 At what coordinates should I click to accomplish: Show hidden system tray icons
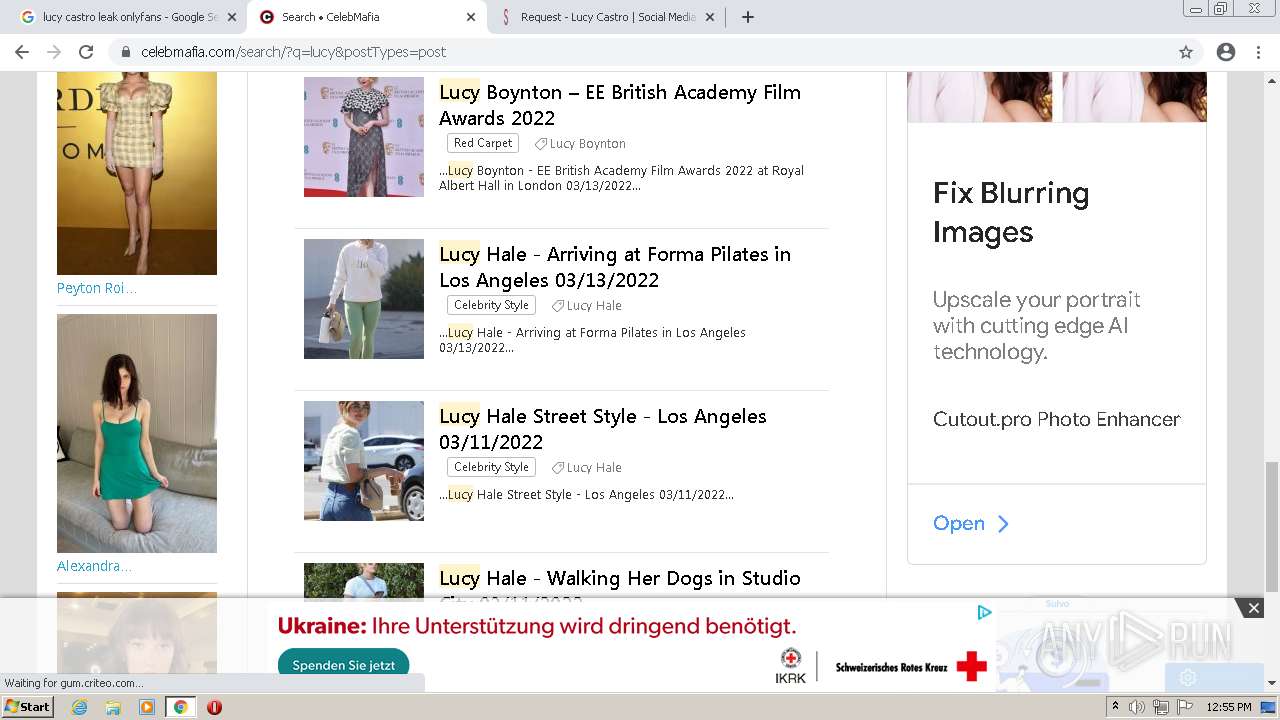[x=1116, y=707]
